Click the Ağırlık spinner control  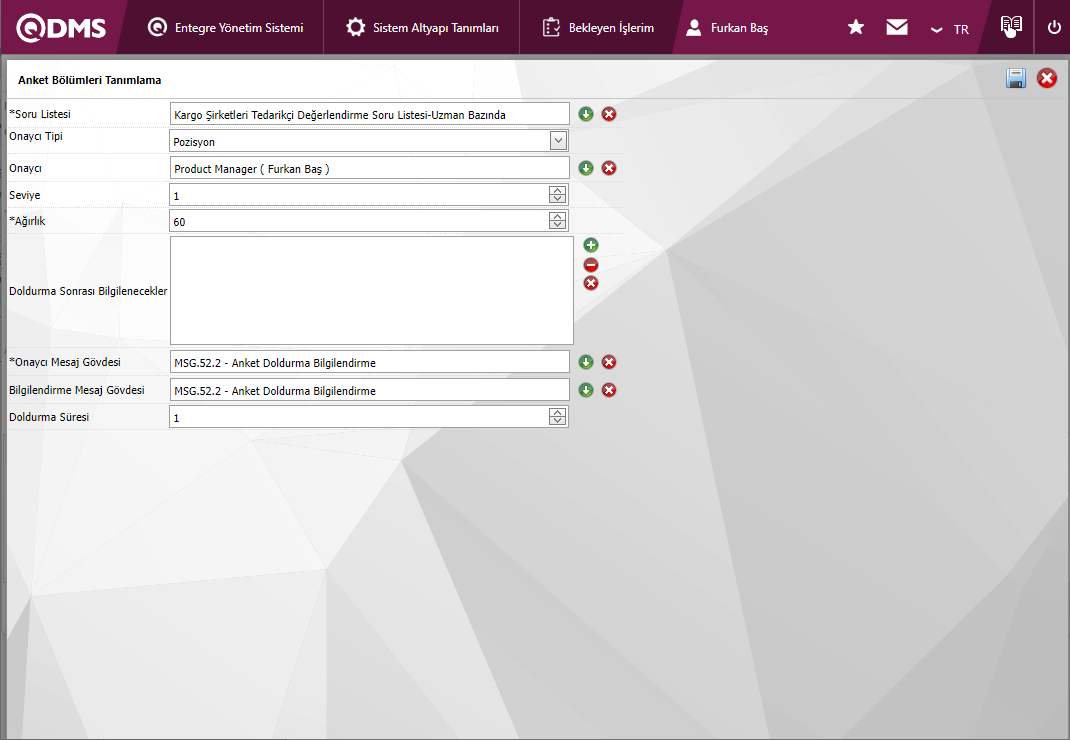coord(558,221)
